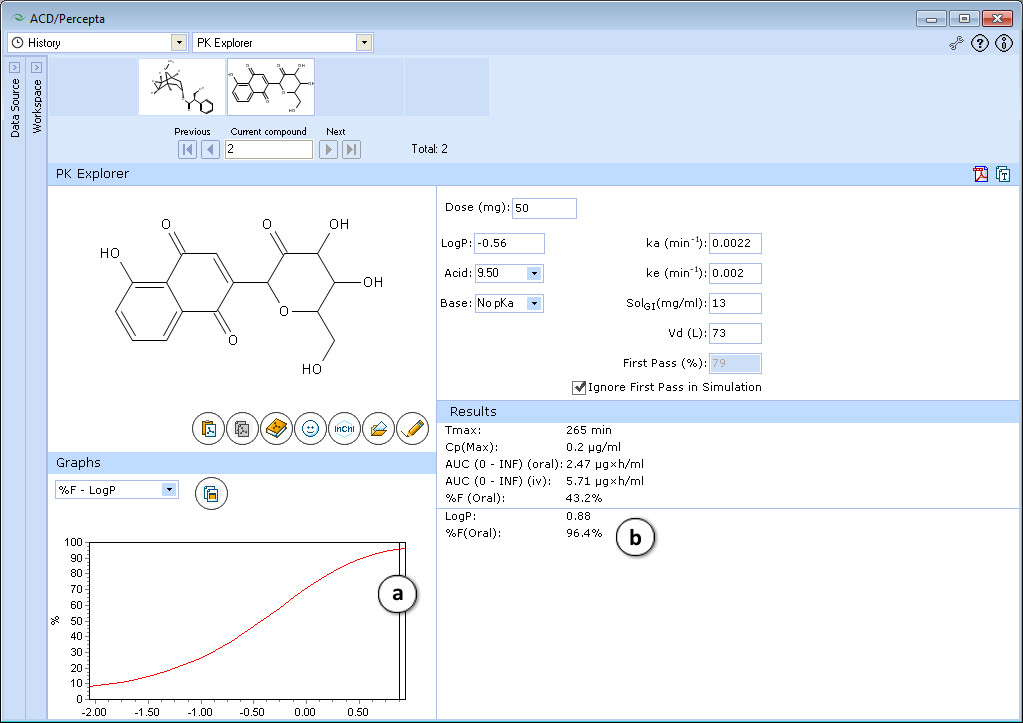Viewport: 1023px width, 723px height.
Task: Click the copy structure icon below the molecule
Action: point(243,429)
